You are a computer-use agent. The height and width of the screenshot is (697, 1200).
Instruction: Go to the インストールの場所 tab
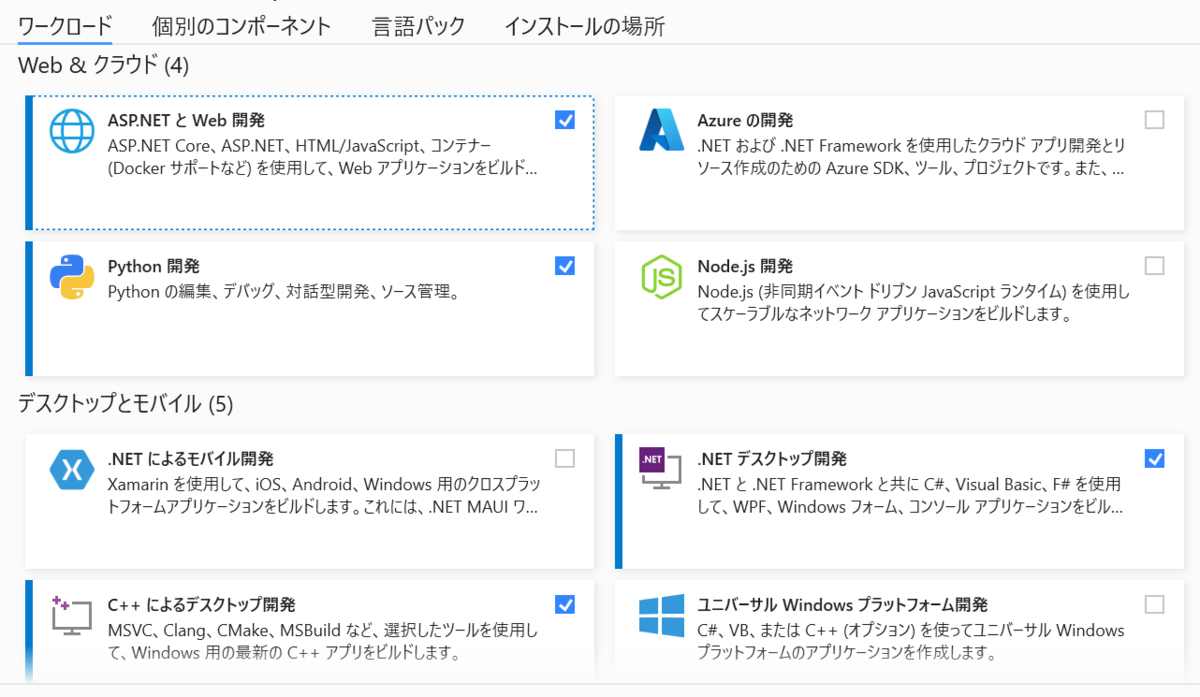[x=585, y=26]
